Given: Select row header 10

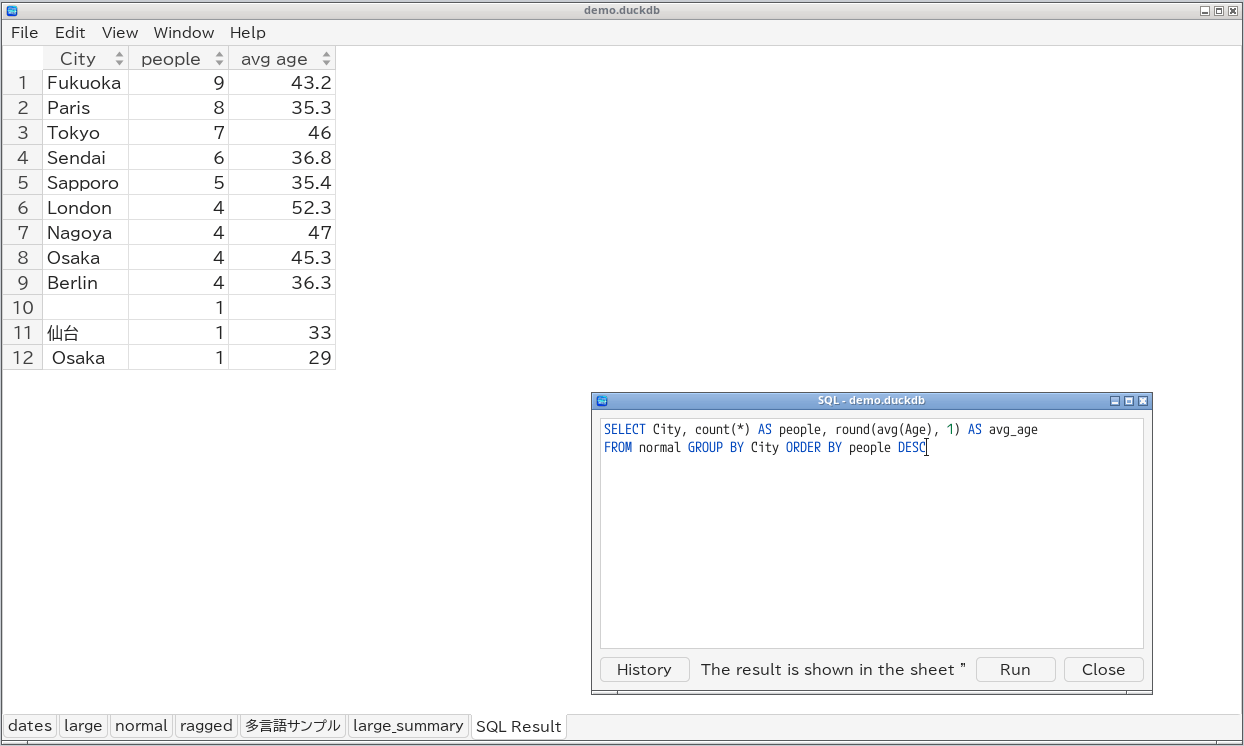Looking at the screenshot, I should (22, 308).
